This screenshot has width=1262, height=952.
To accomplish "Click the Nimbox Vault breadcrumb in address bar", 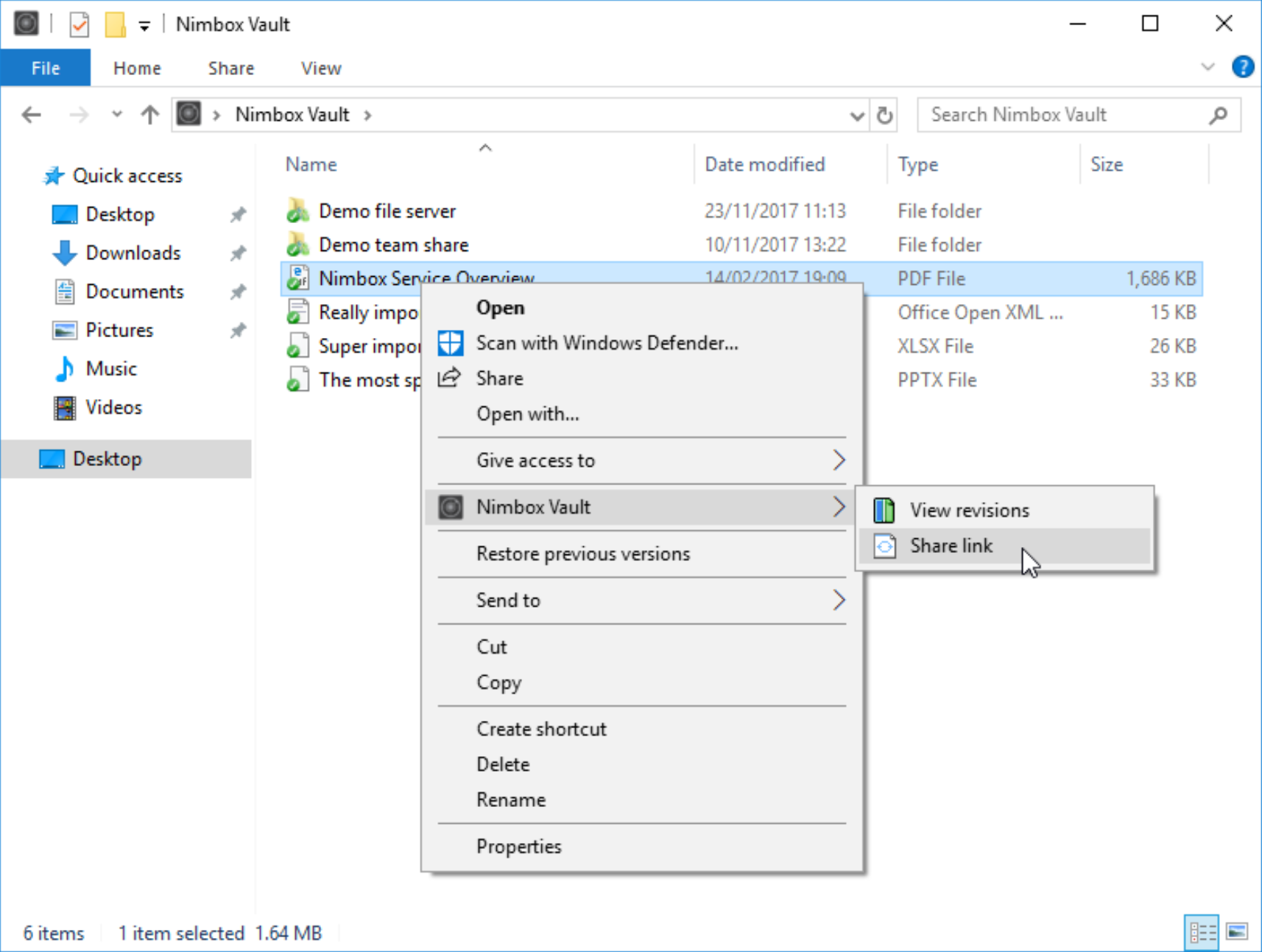I will coord(292,115).
